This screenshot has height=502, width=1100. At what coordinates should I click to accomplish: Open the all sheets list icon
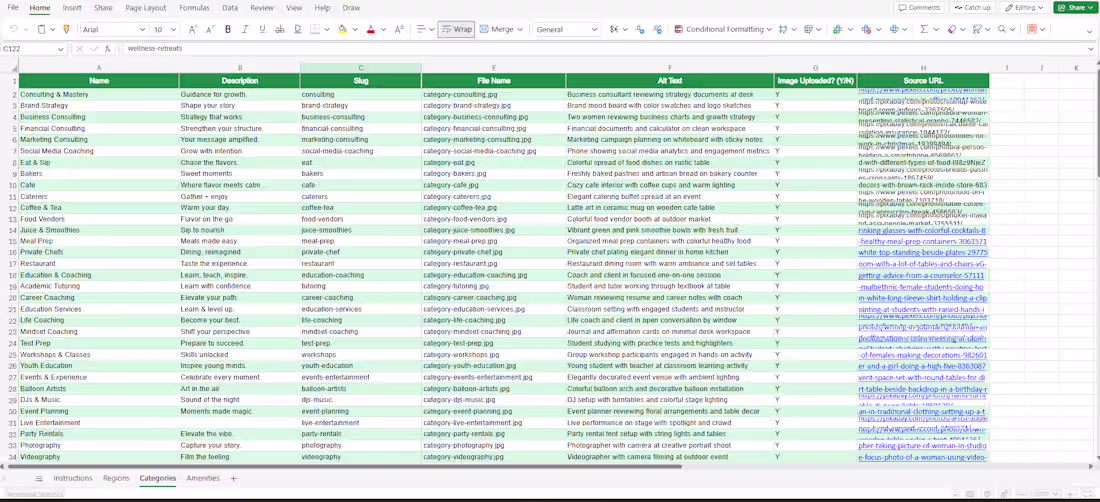[39, 478]
